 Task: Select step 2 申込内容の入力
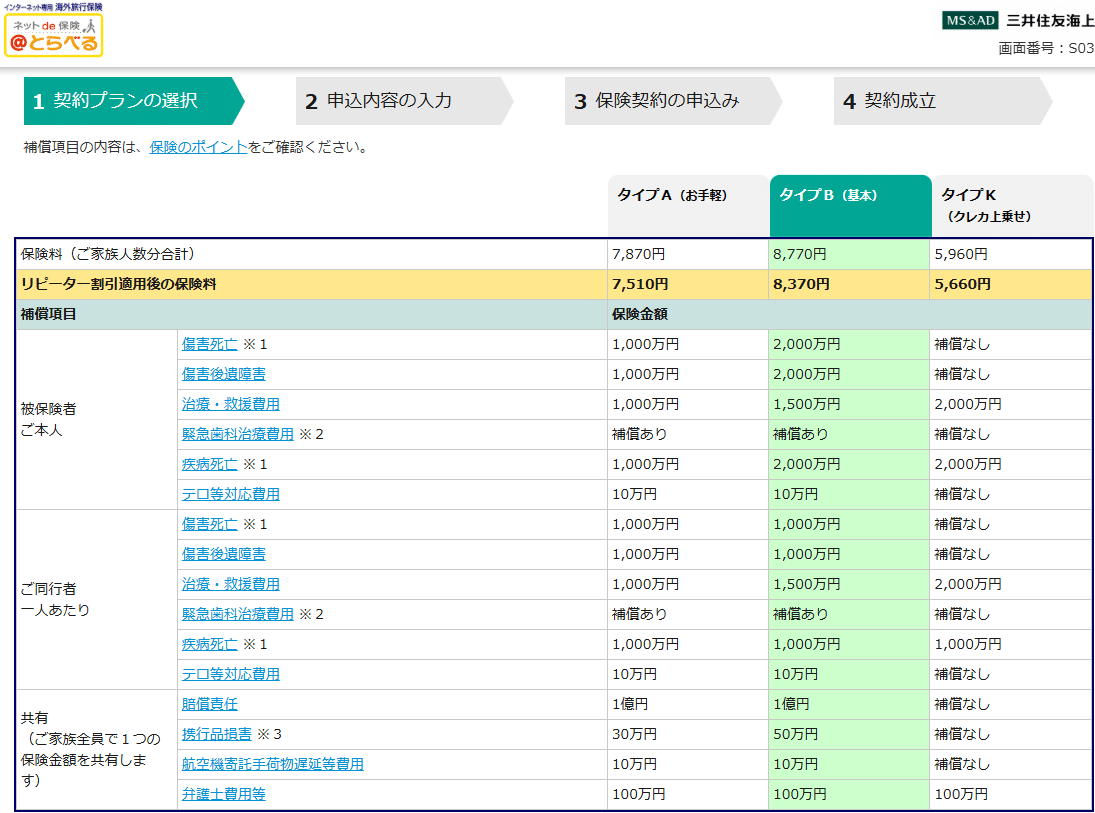tap(404, 101)
